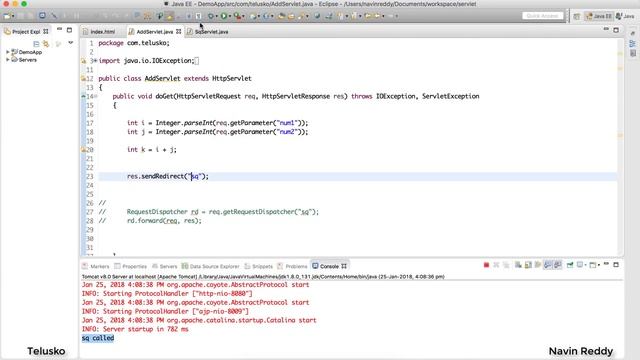Minimize the Project Explorer view
The height and width of the screenshot is (360, 640).
pos(60,30)
